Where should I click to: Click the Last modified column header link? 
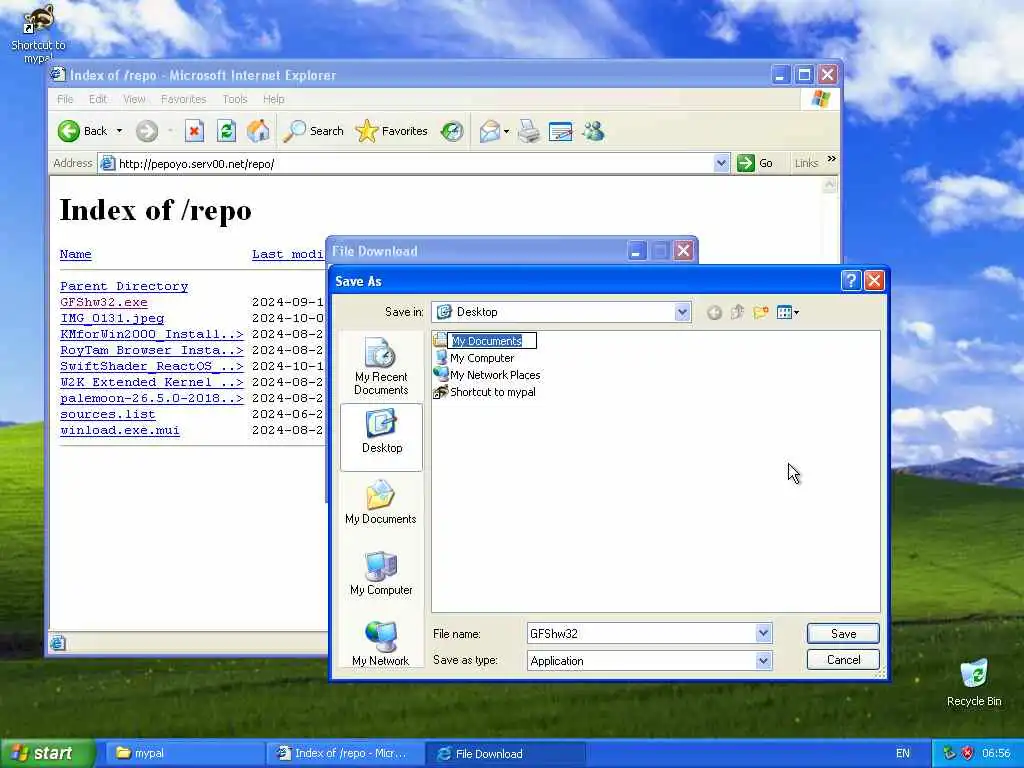click(x=288, y=254)
